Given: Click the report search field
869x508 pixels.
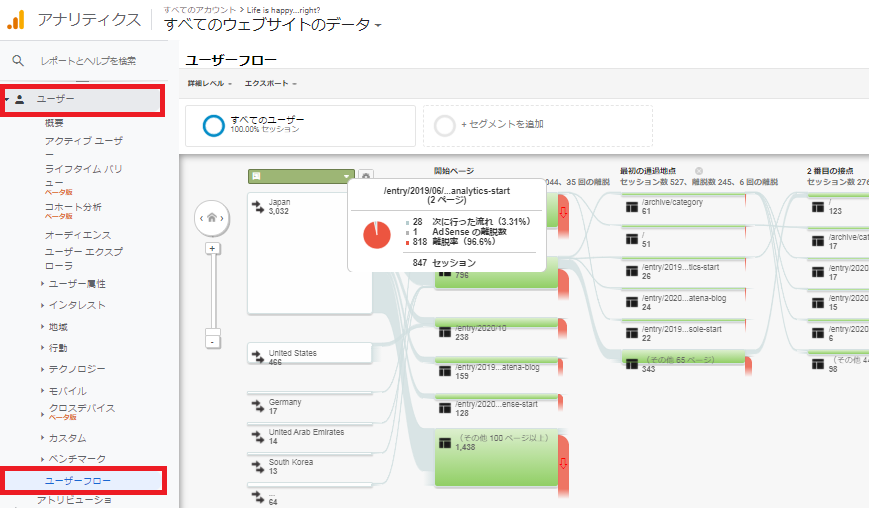Looking at the screenshot, I should point(89,61).
